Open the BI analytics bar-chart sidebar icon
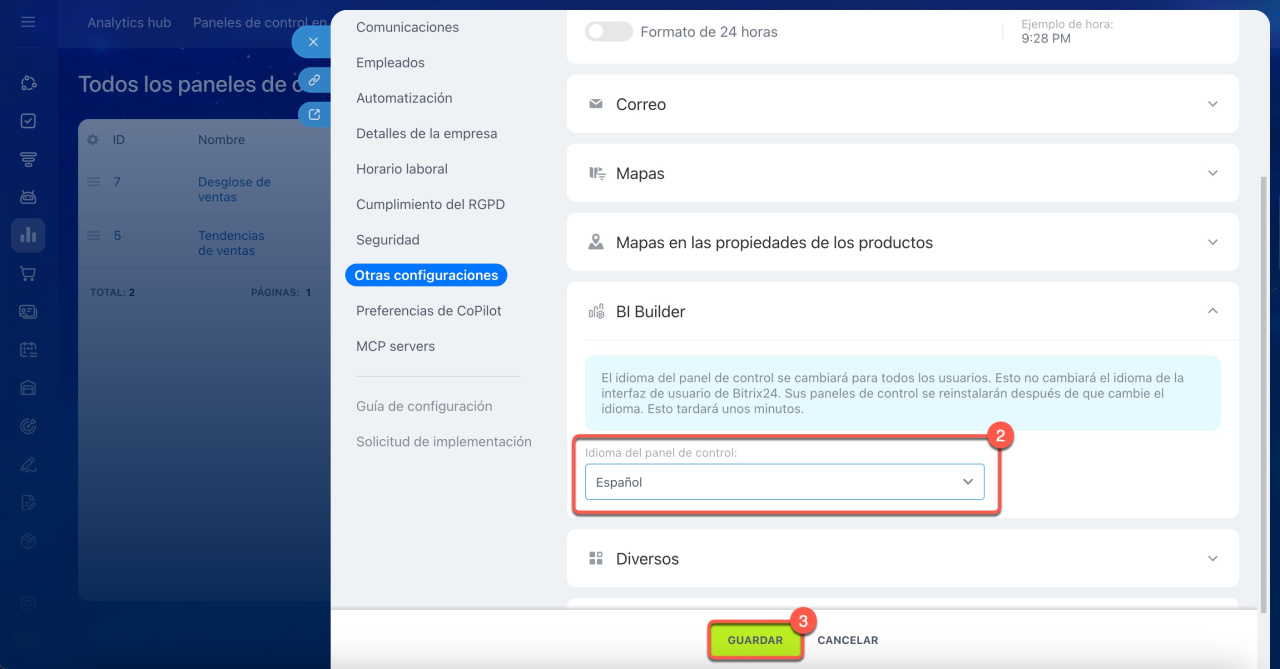Screen dimensions: 1280x669 (x=28, y=235)
